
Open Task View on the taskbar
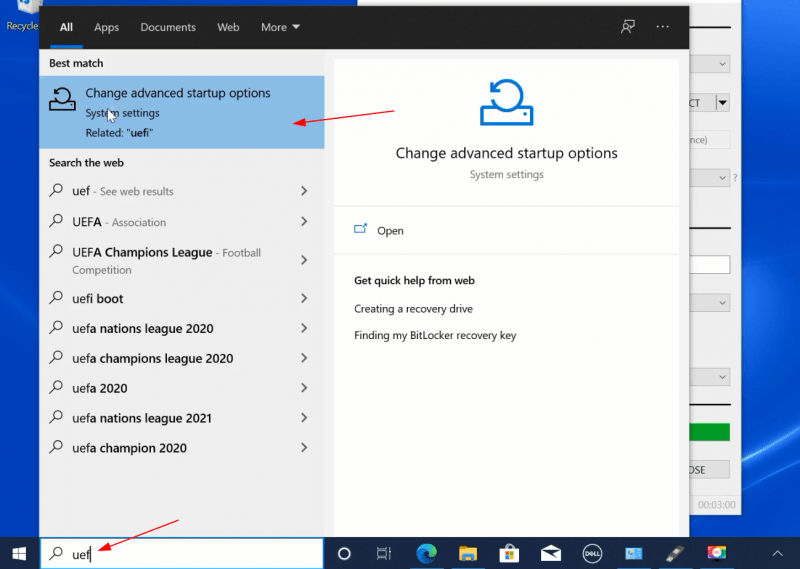[x=383, y=553]
